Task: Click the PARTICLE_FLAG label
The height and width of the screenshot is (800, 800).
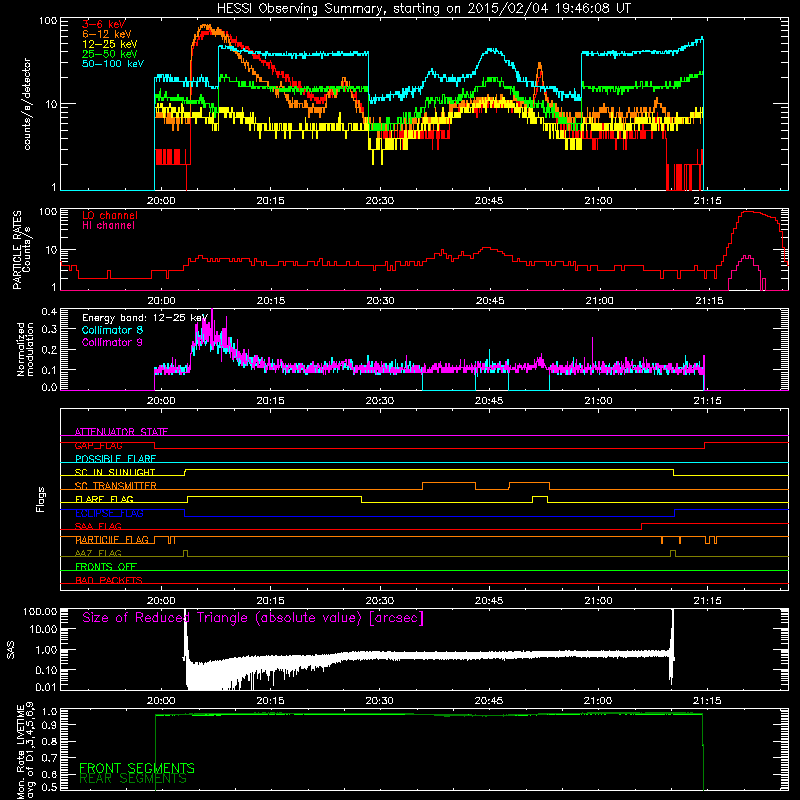Action: [112, 540]
